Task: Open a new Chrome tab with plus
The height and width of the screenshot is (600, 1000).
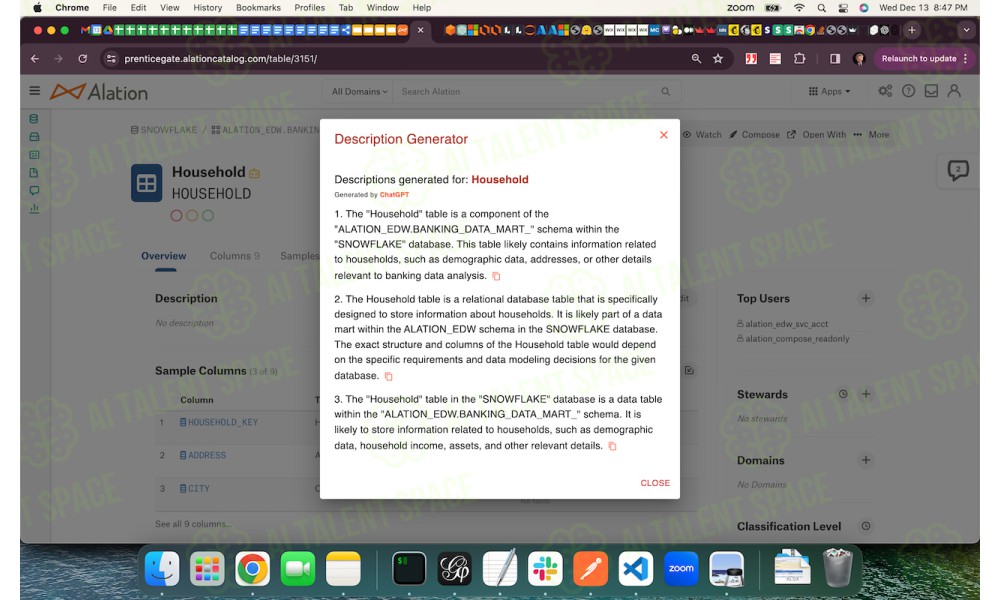Action: click(912, 30)
